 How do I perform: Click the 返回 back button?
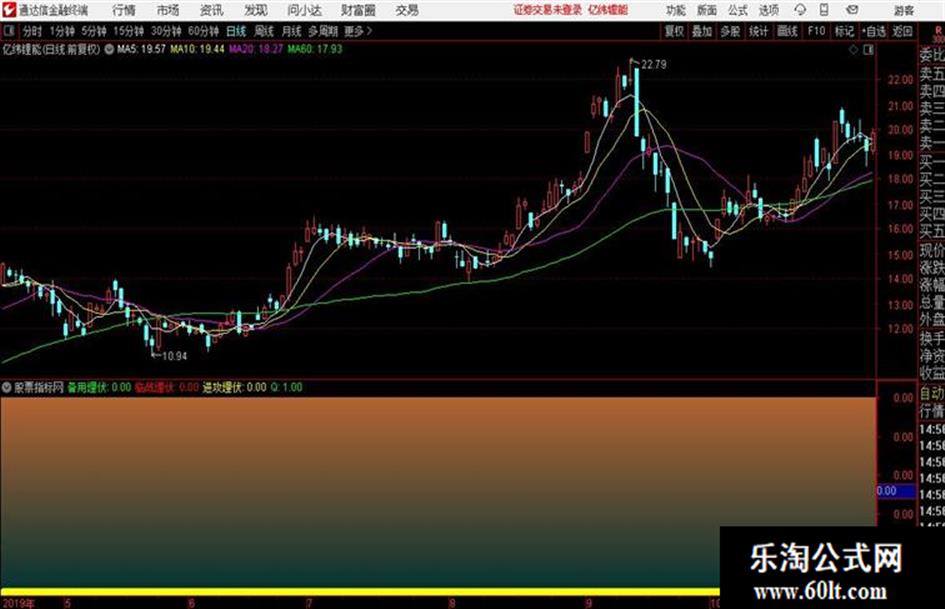coord(902,31)
